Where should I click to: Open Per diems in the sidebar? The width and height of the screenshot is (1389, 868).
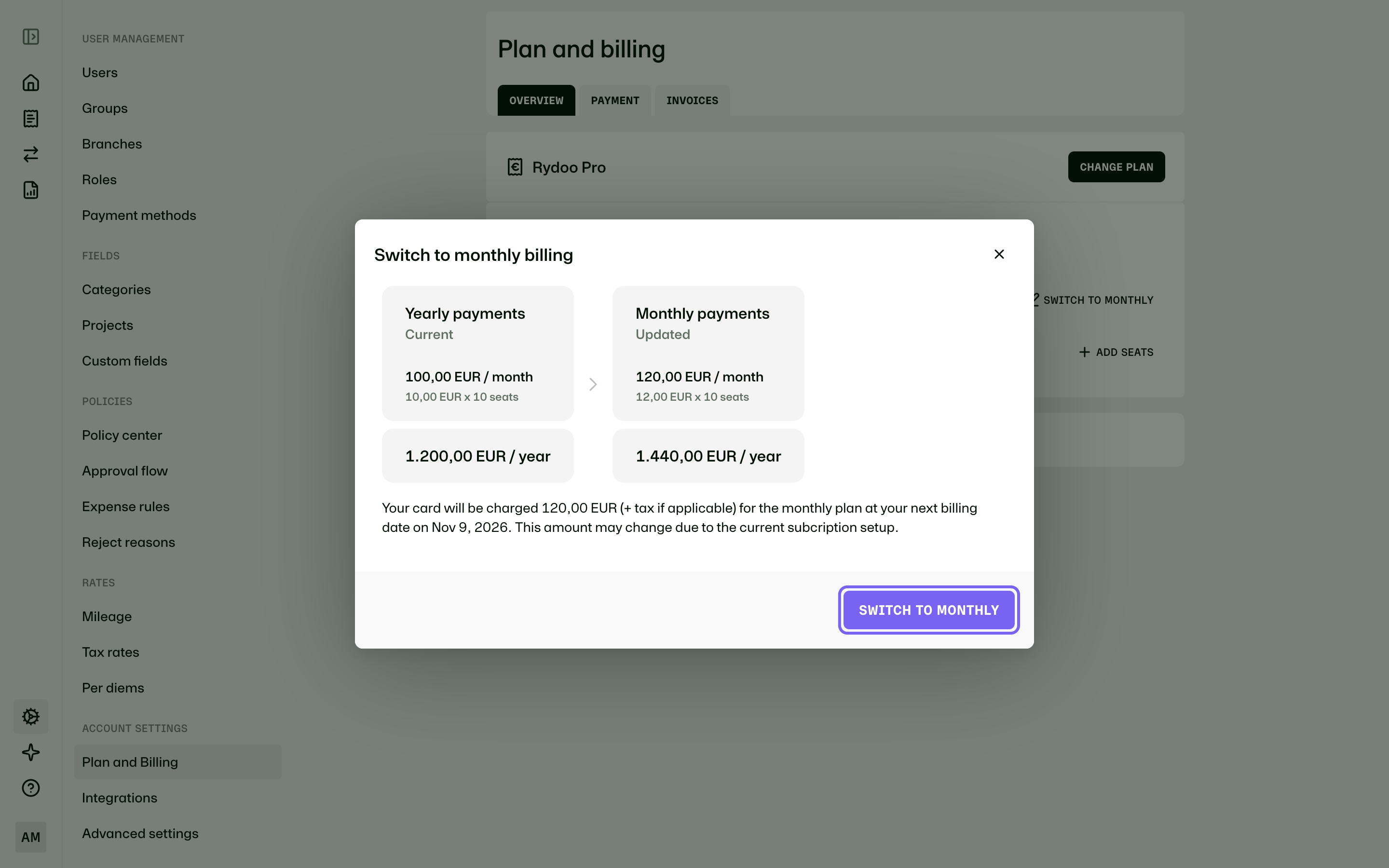coord(113,688)
